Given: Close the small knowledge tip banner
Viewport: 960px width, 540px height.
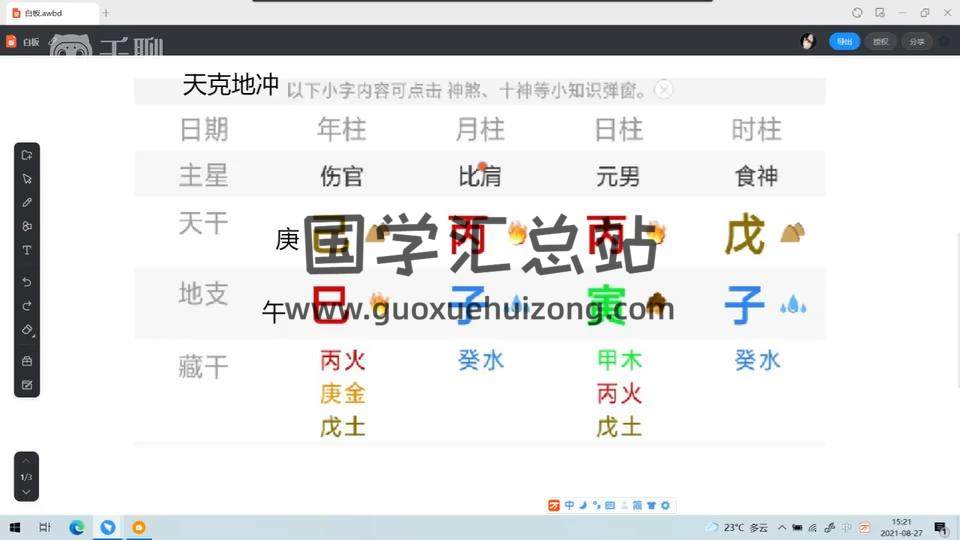Looking at the screenshot, I should tap(664, 90).
